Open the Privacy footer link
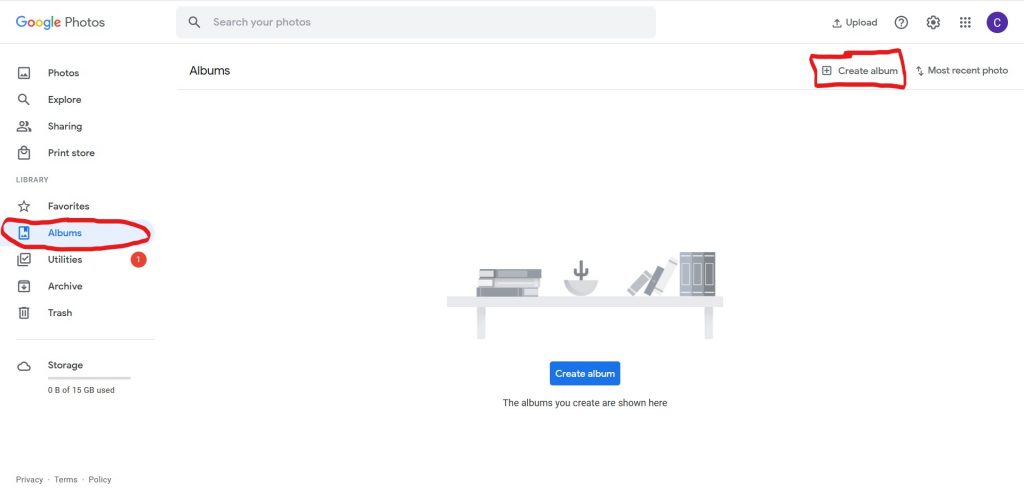 [29, 480]
